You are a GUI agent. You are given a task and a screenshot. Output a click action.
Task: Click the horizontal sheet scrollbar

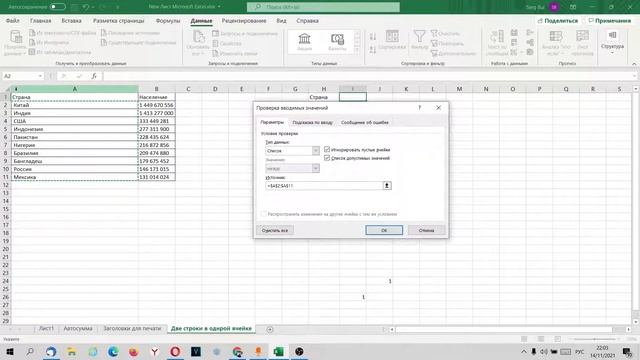504,329
